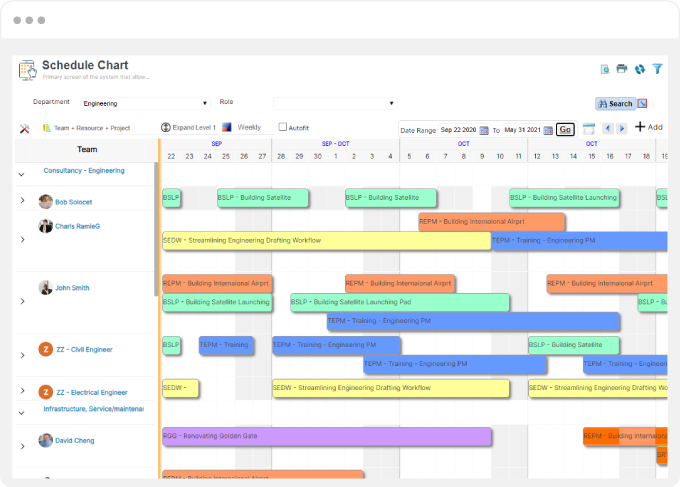Click the Go button
680x487 pixels.
tap(565, 129)
